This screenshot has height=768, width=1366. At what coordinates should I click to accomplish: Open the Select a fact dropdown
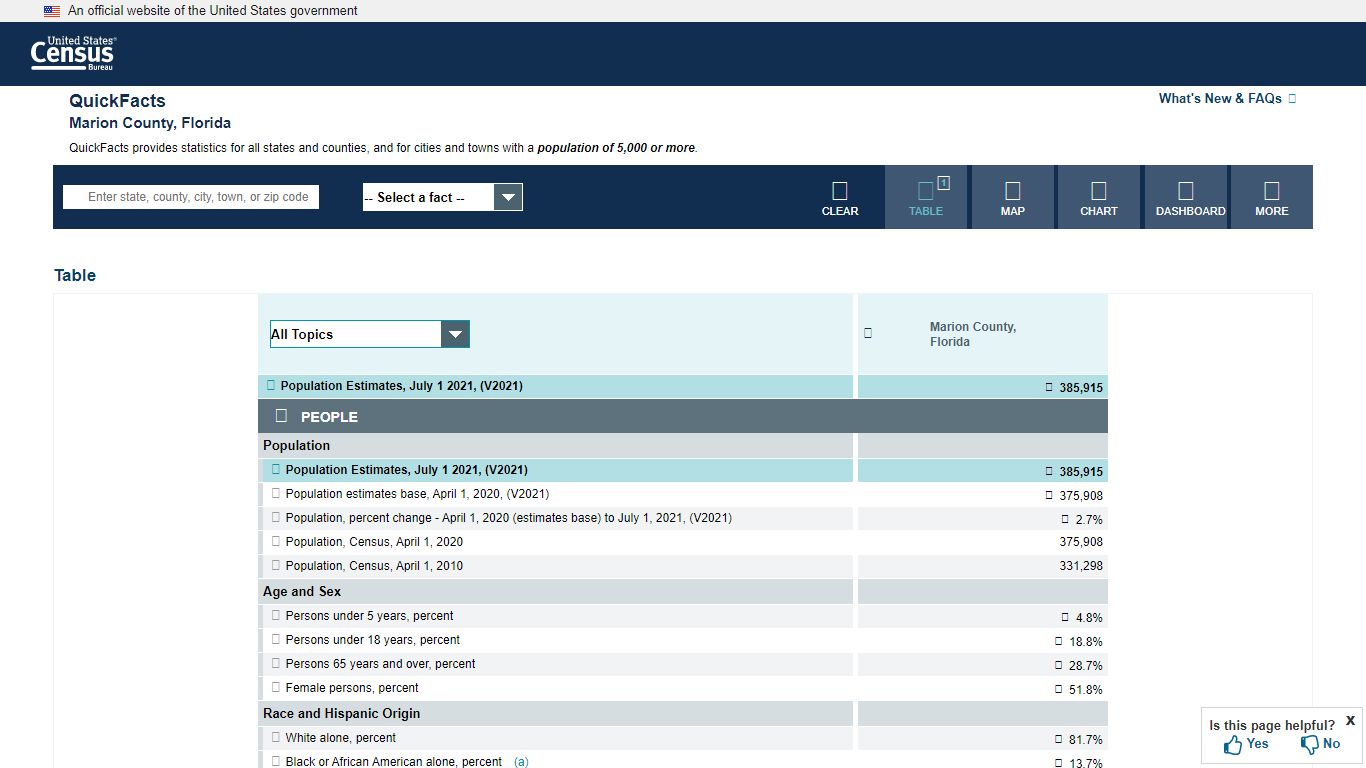[x=443, y=197]
